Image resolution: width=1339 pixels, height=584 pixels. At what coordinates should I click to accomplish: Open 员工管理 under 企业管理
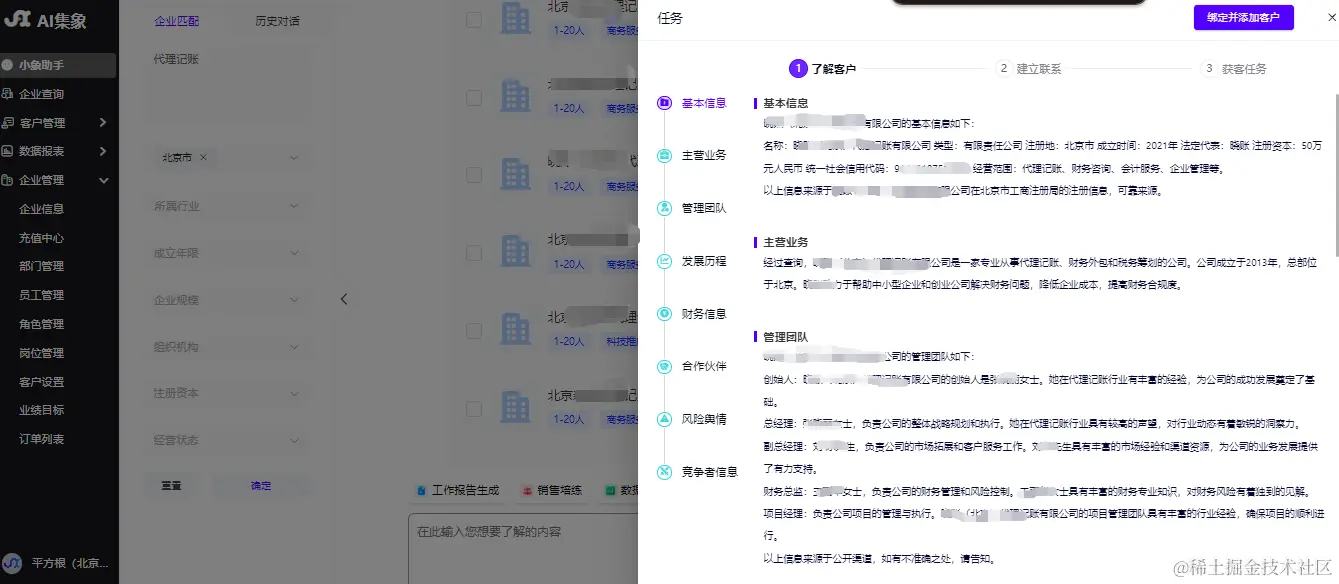(x=44, y=294)
